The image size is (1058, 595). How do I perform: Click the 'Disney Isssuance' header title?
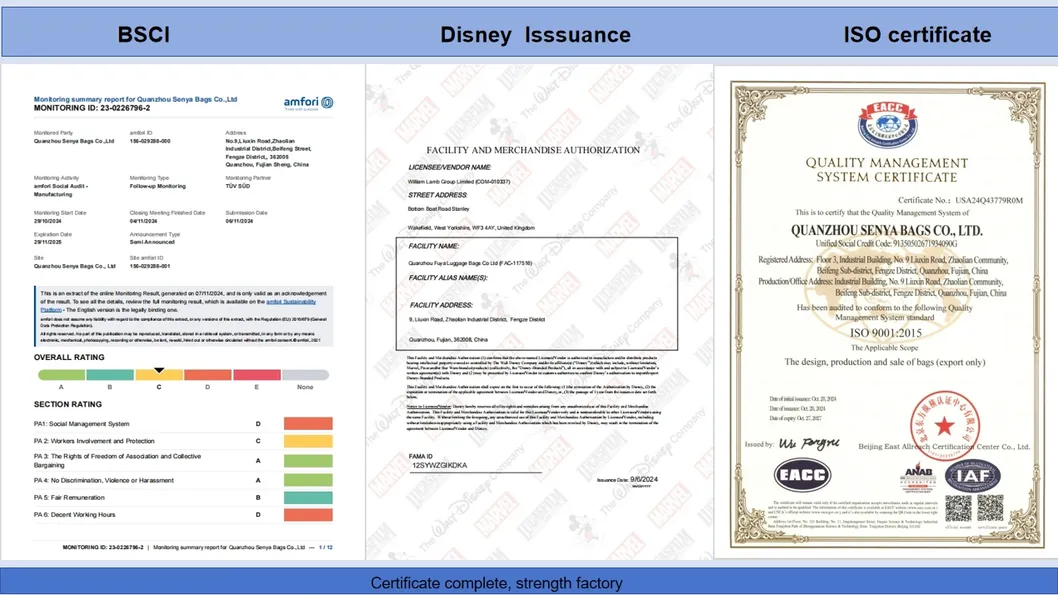[x=535, y=34]
